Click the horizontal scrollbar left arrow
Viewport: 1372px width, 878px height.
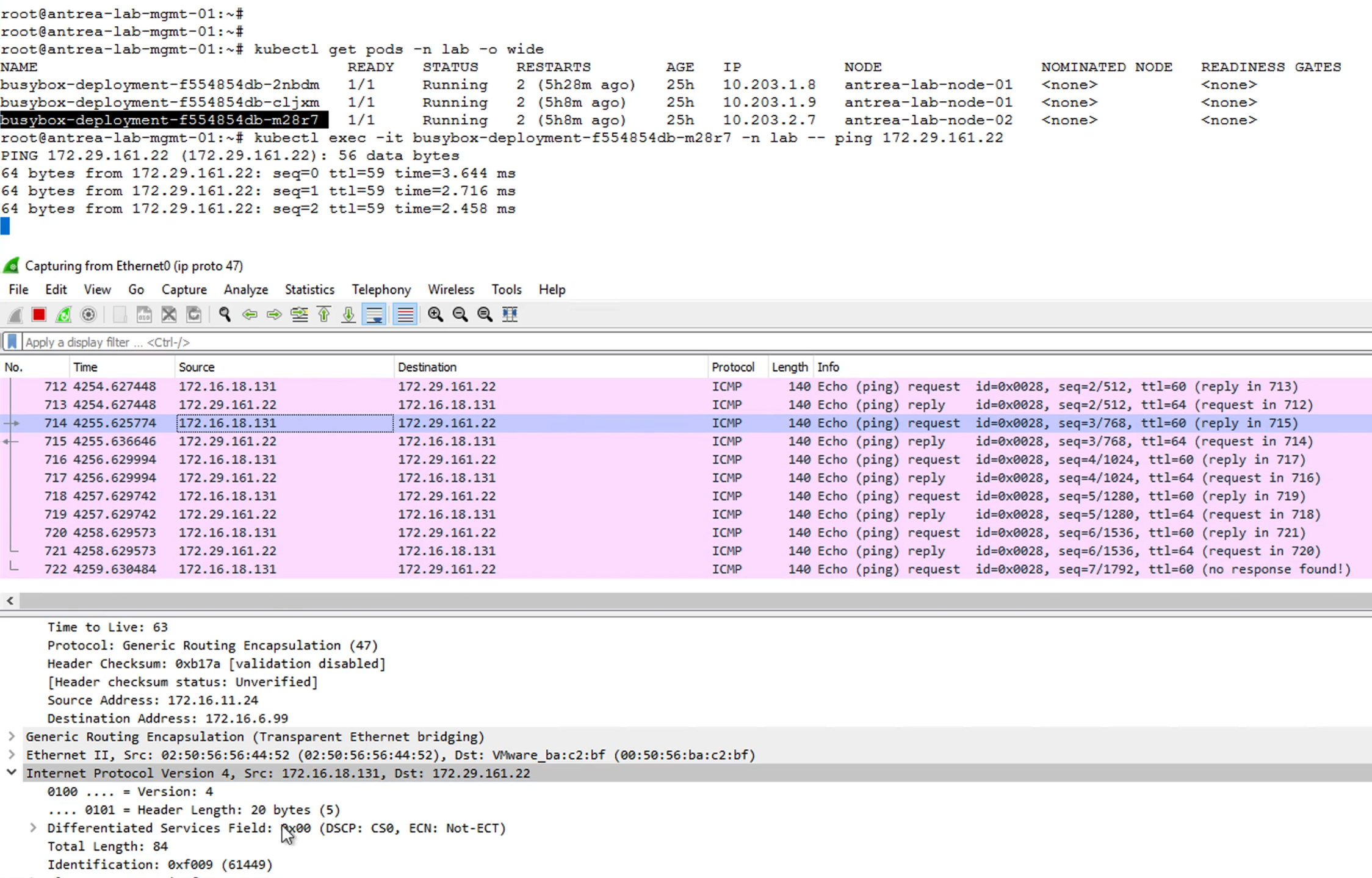coord(10,601)
